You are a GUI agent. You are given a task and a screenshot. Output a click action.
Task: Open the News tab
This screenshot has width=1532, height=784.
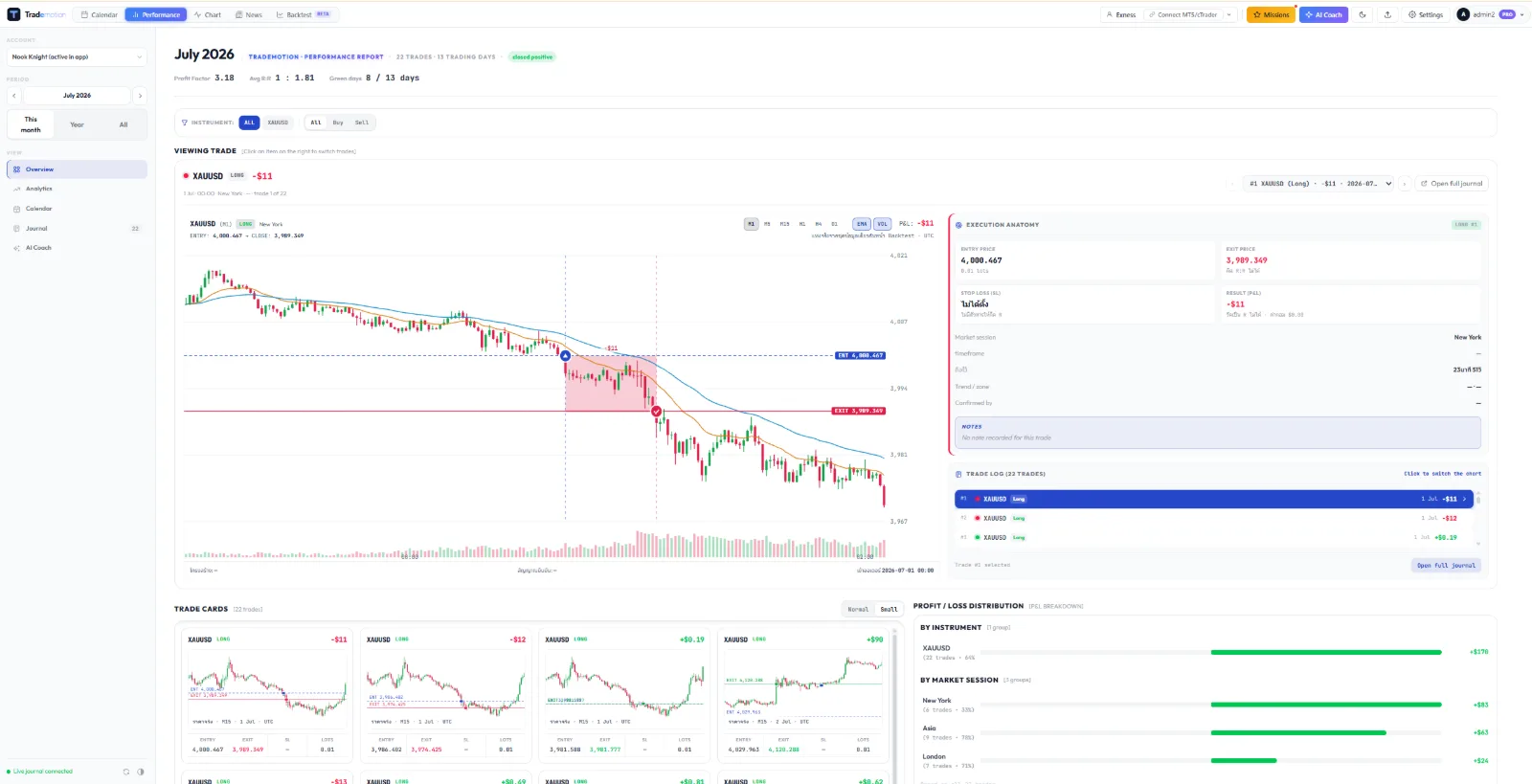pos(248,14)
